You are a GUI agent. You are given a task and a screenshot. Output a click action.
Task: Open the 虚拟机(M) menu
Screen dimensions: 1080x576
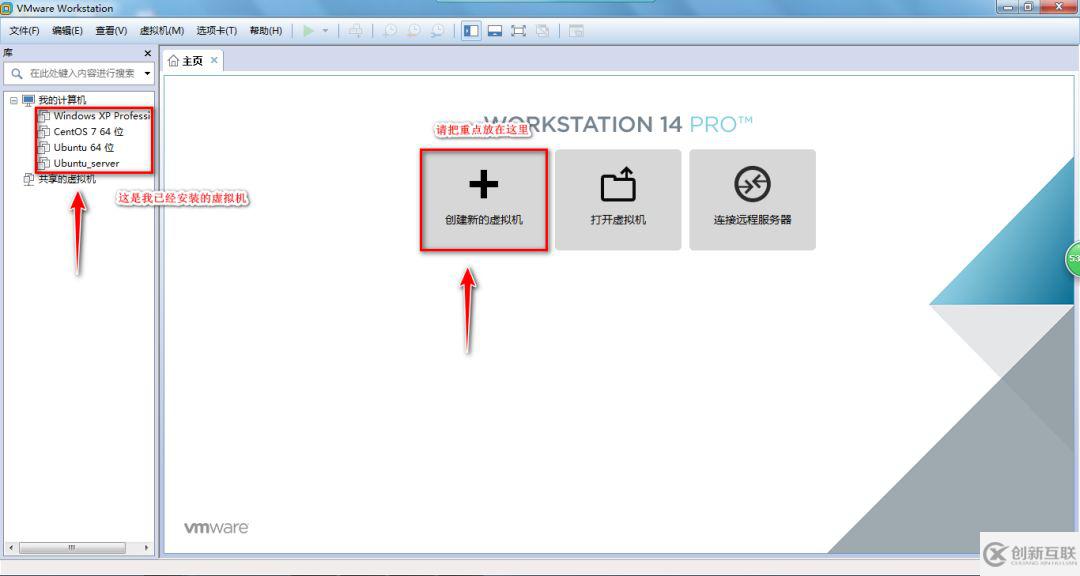(x=162, y=31)
